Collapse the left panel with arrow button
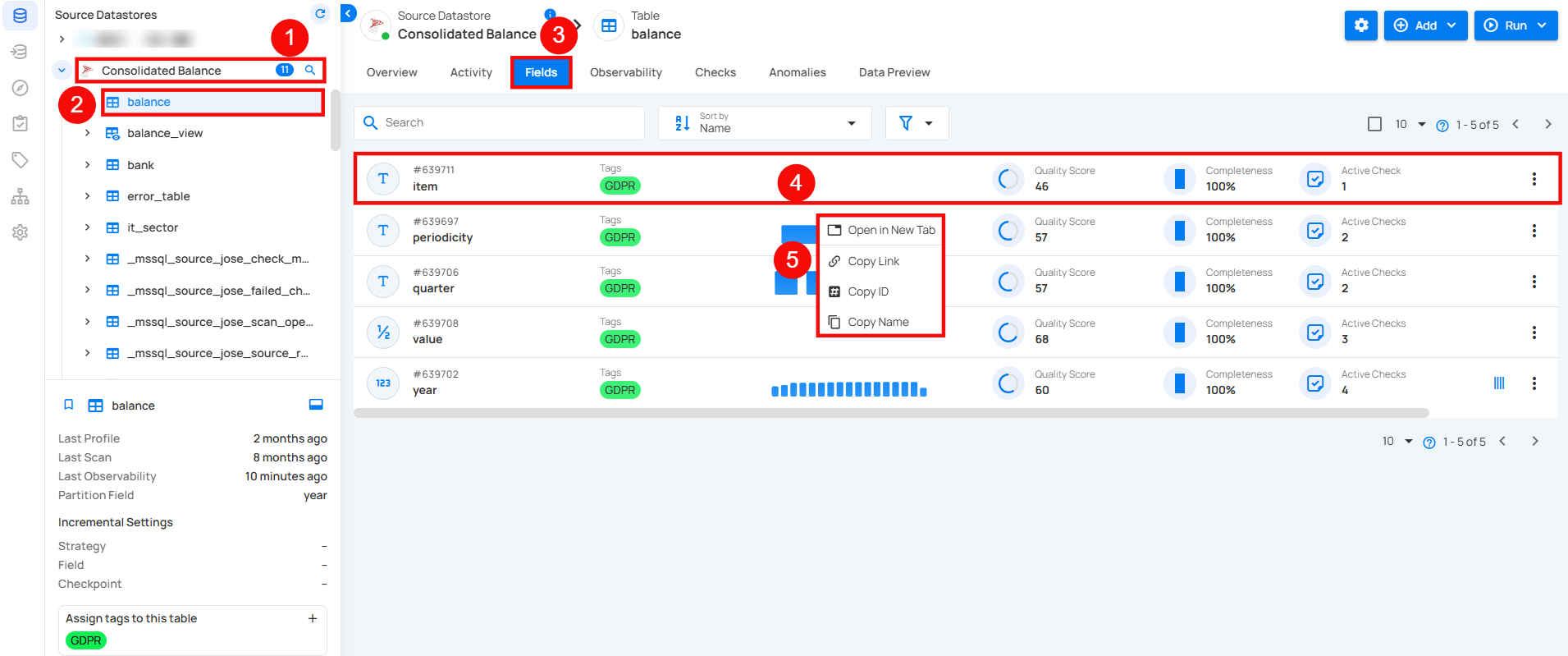 point(349,13)
